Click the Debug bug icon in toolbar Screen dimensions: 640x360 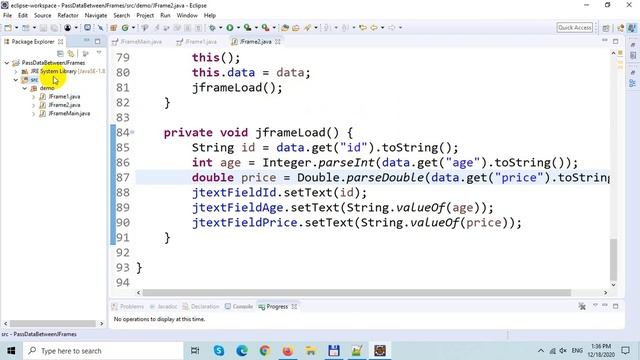click(x=212, y=28)
